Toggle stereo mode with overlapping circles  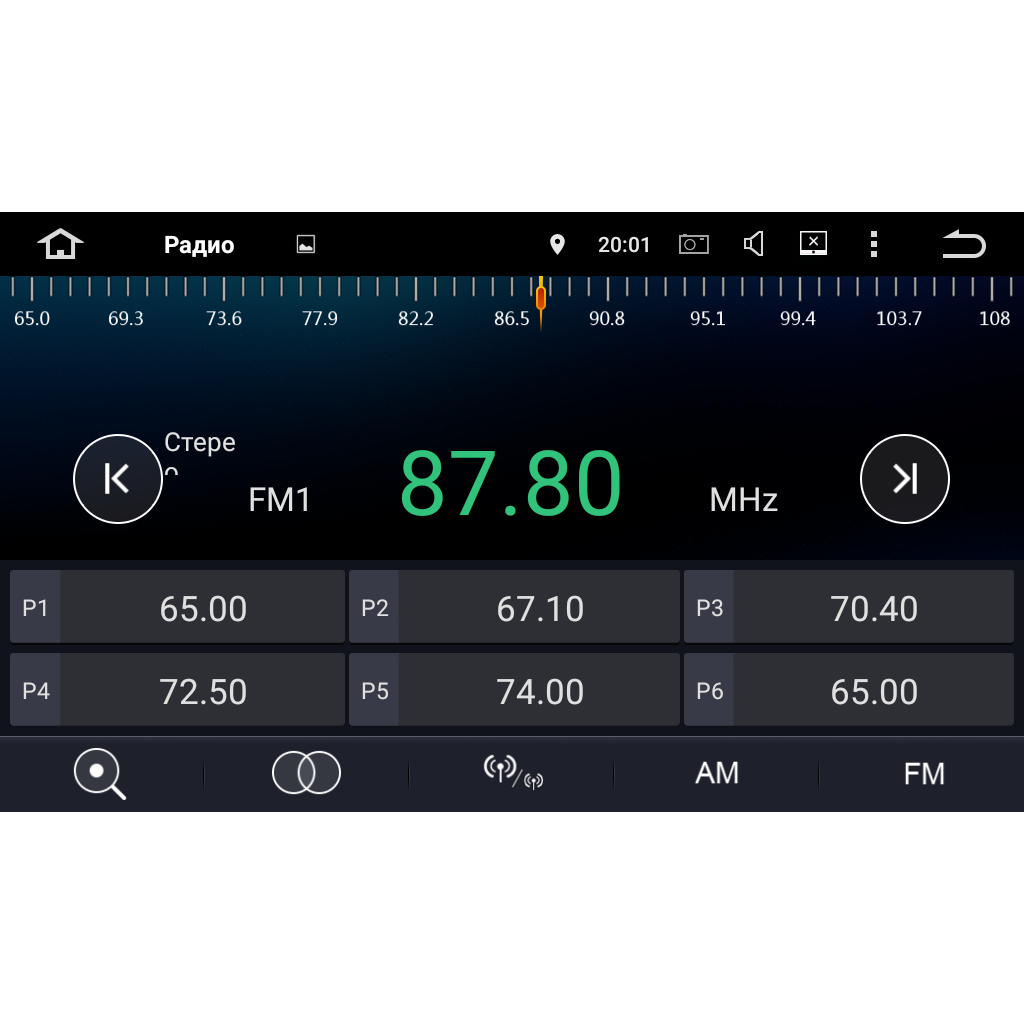[306, 774]
